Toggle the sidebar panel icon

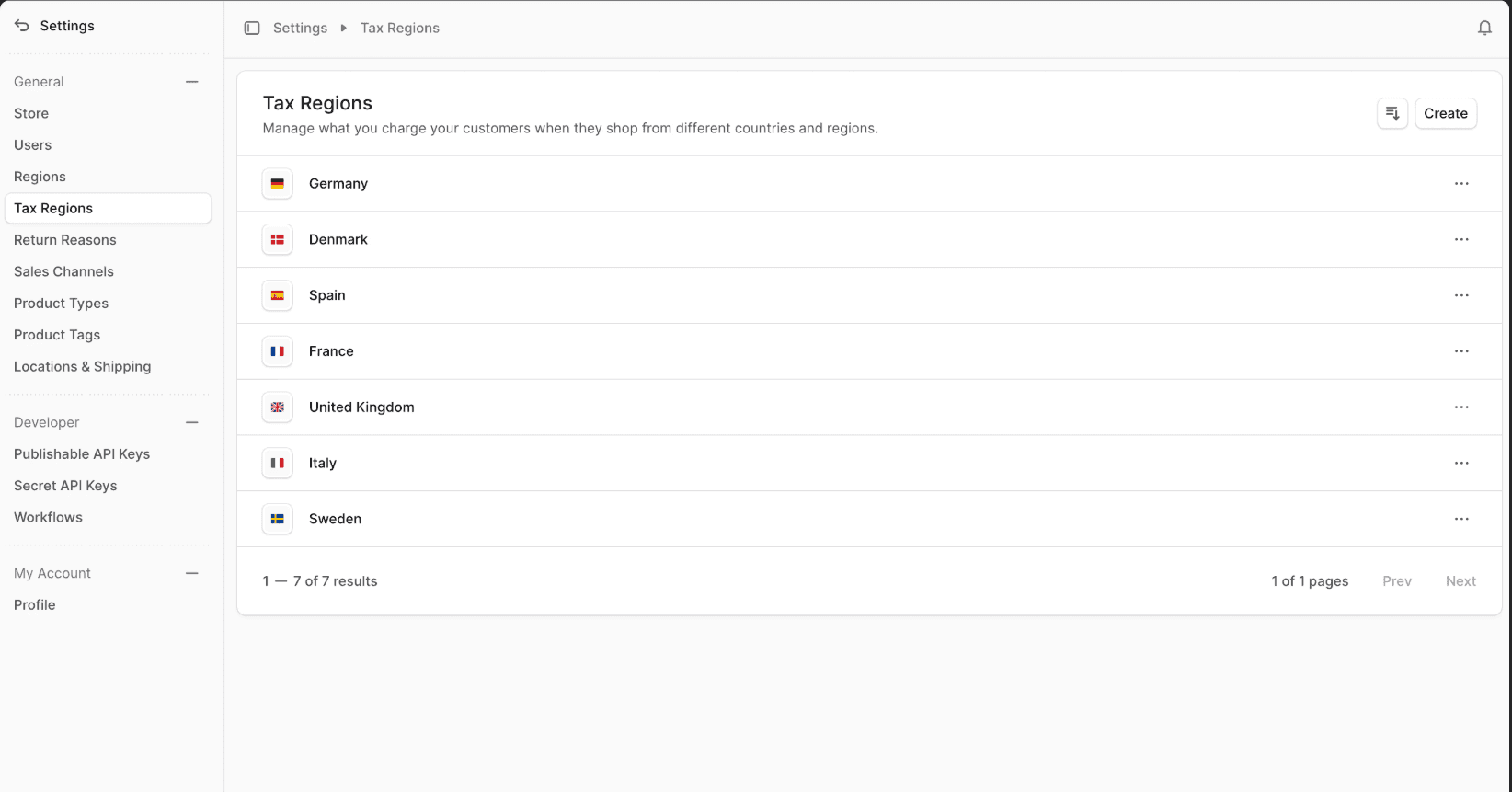tap(252, 29)
